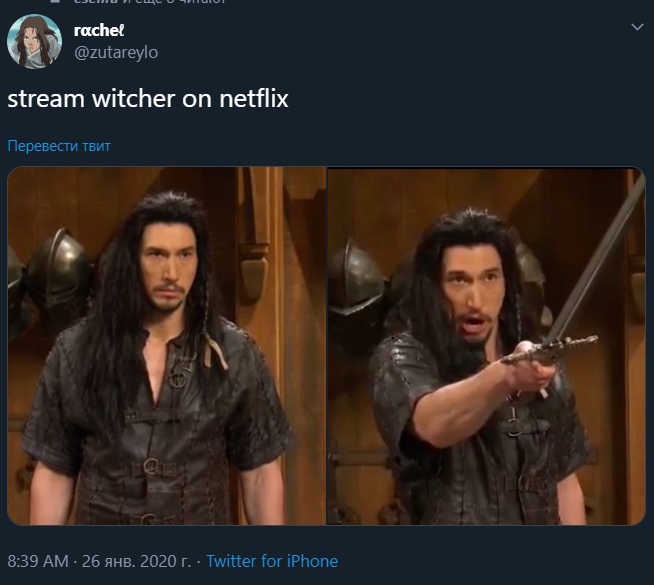Click the tweet text stream witcher on netflix
Viewport: 654px width, 585px height.
(148, 99)
